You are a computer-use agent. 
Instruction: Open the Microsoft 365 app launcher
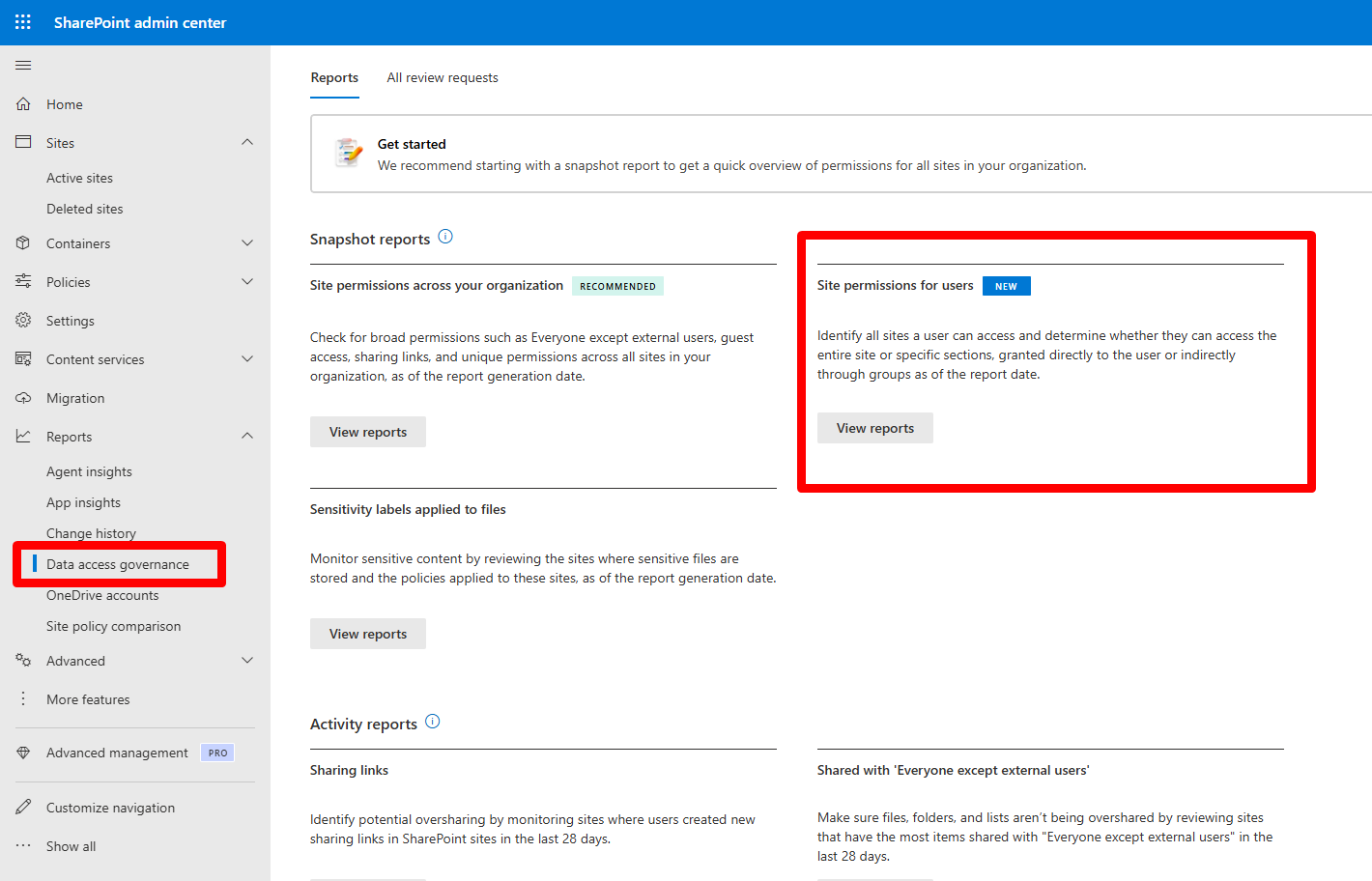point(22,22)
